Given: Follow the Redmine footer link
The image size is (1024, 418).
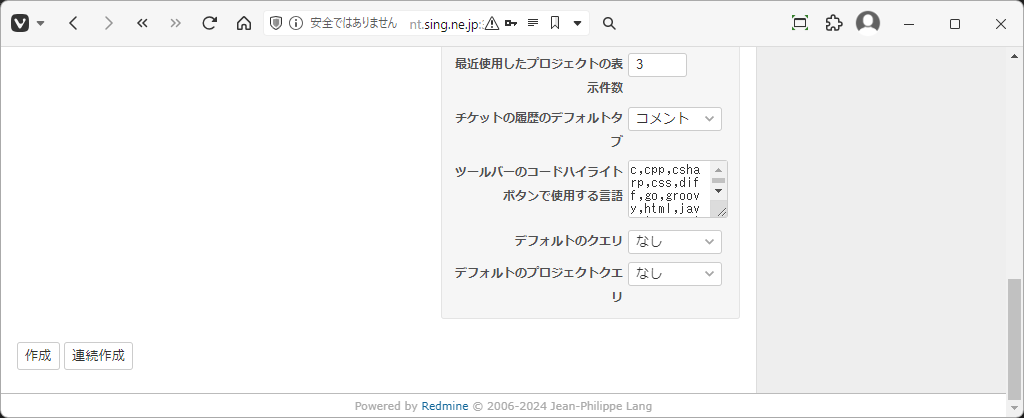Looking at the screenshot, I should coord(445,406).
